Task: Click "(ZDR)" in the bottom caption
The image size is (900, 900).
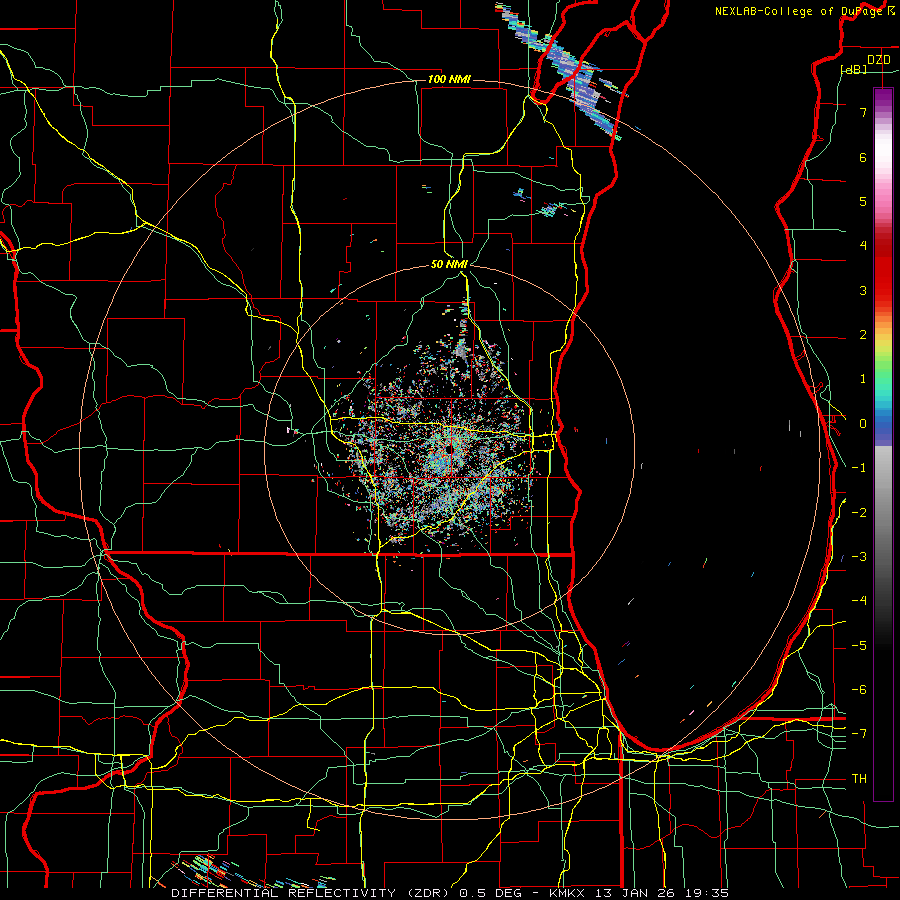Action: (x=428, y=893)
